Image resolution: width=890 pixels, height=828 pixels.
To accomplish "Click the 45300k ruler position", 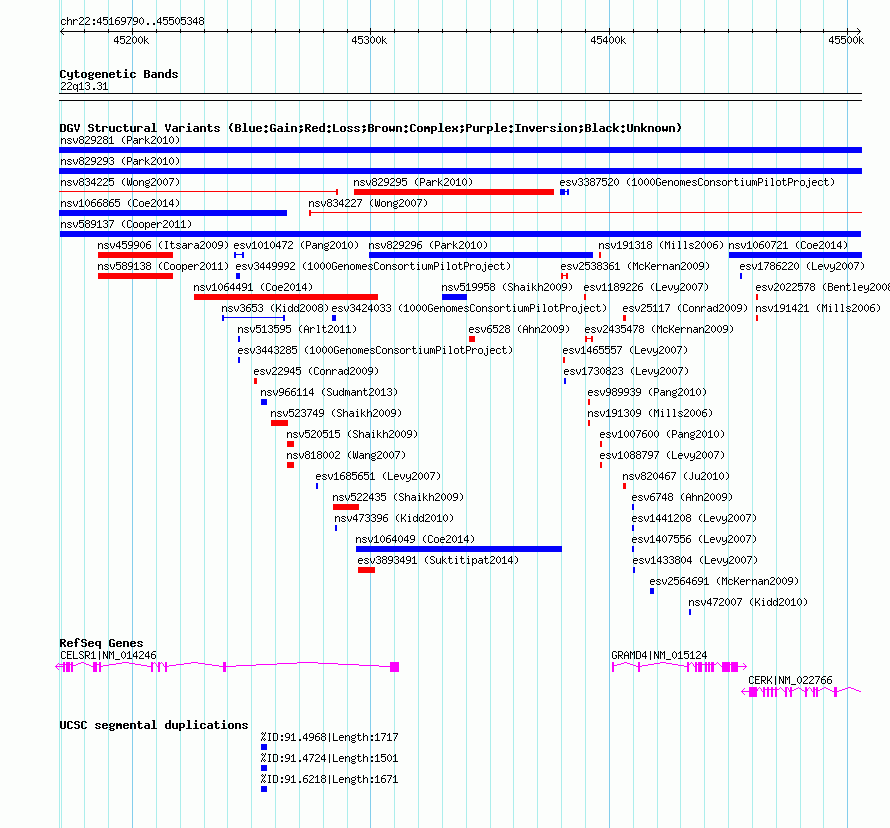I will click(x=369, y=40).
